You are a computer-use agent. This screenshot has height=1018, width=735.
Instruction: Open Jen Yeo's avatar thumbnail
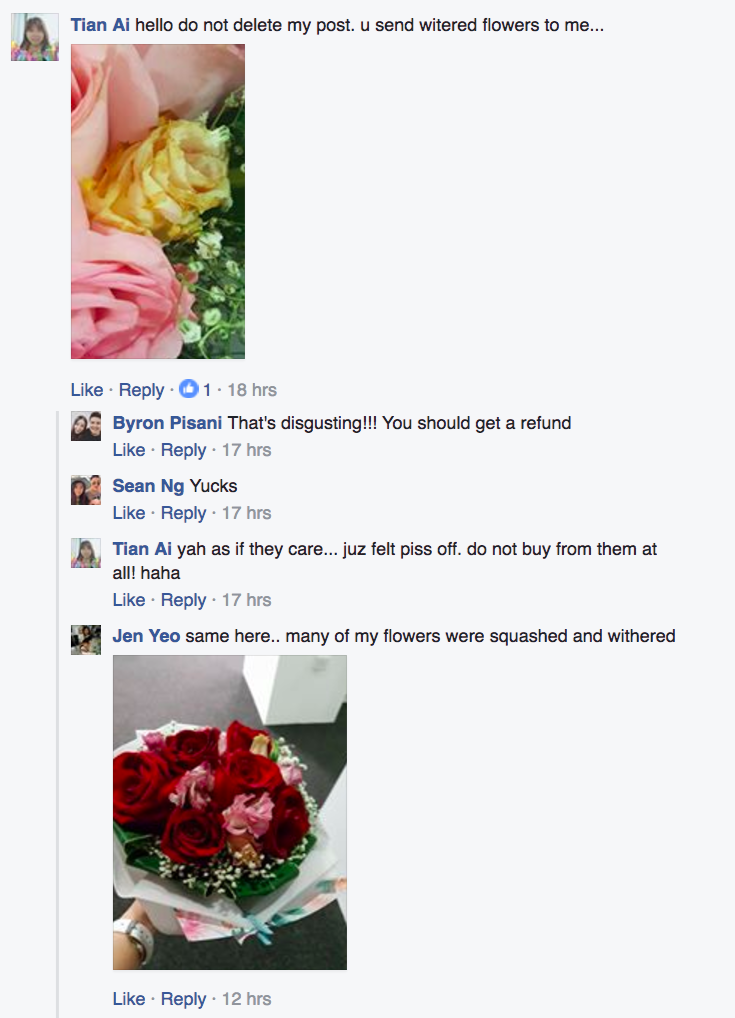click(x=86, y=639)
